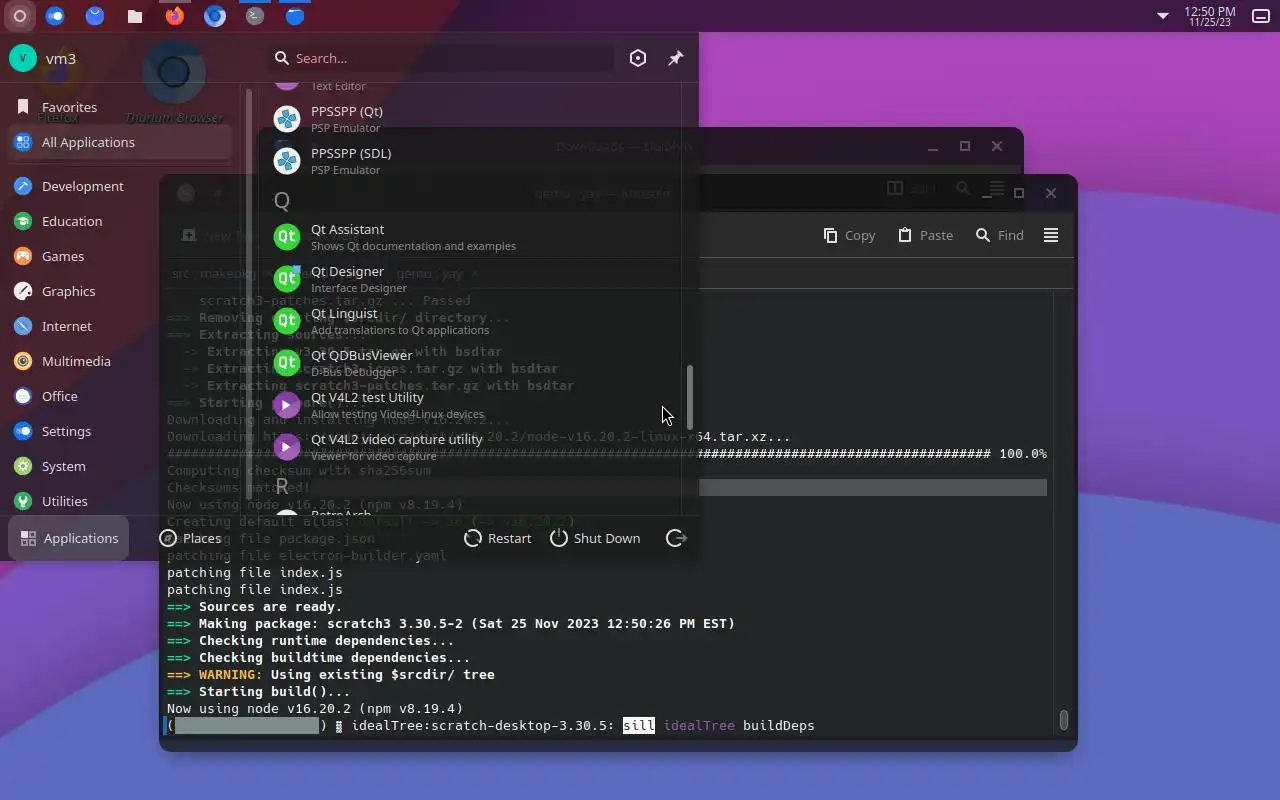1280x800 pixels.
Task: Open Konsole hamburger menu
Action: point(1051,235)
